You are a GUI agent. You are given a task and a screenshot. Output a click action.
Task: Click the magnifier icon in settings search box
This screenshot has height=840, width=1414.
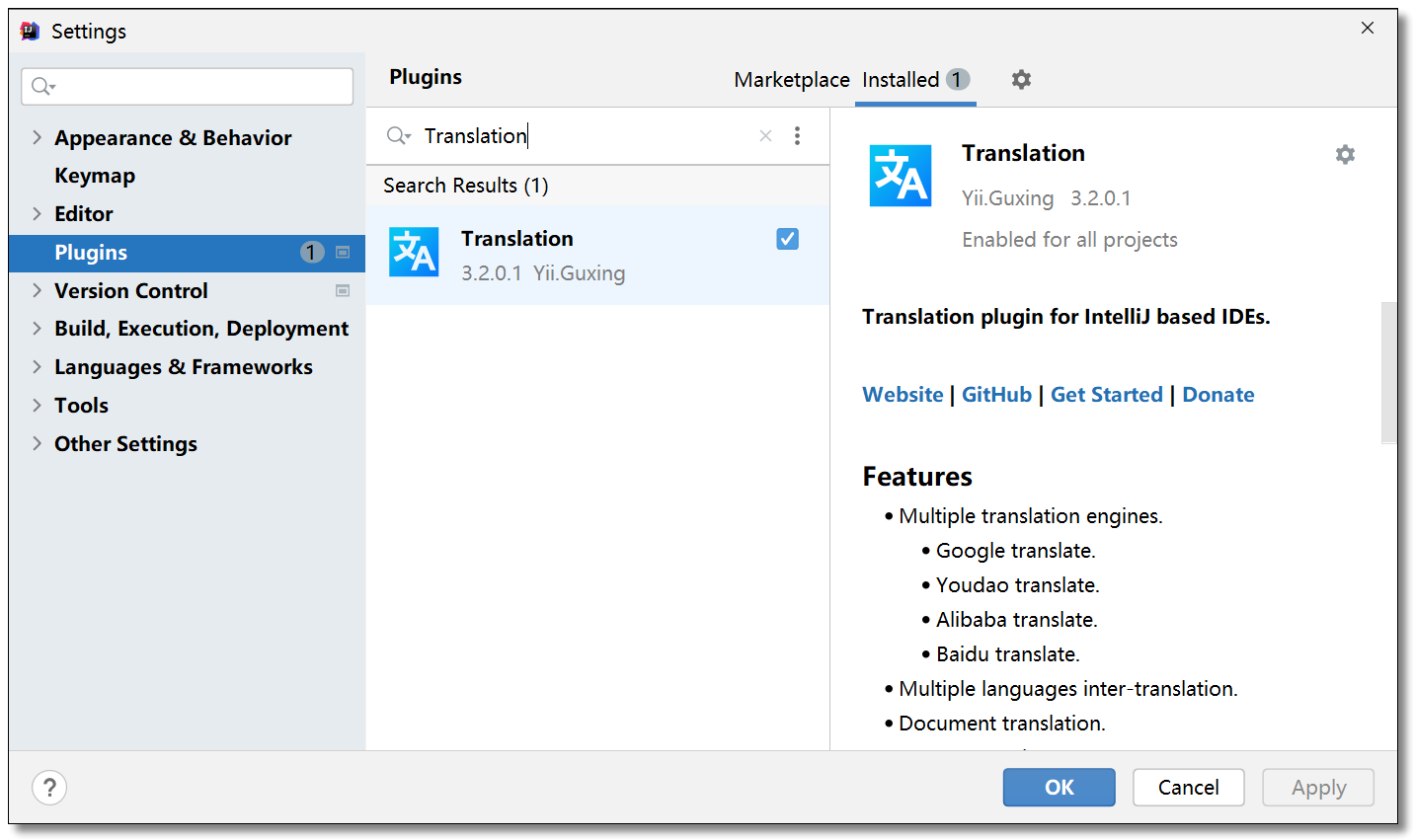(42, 87)
